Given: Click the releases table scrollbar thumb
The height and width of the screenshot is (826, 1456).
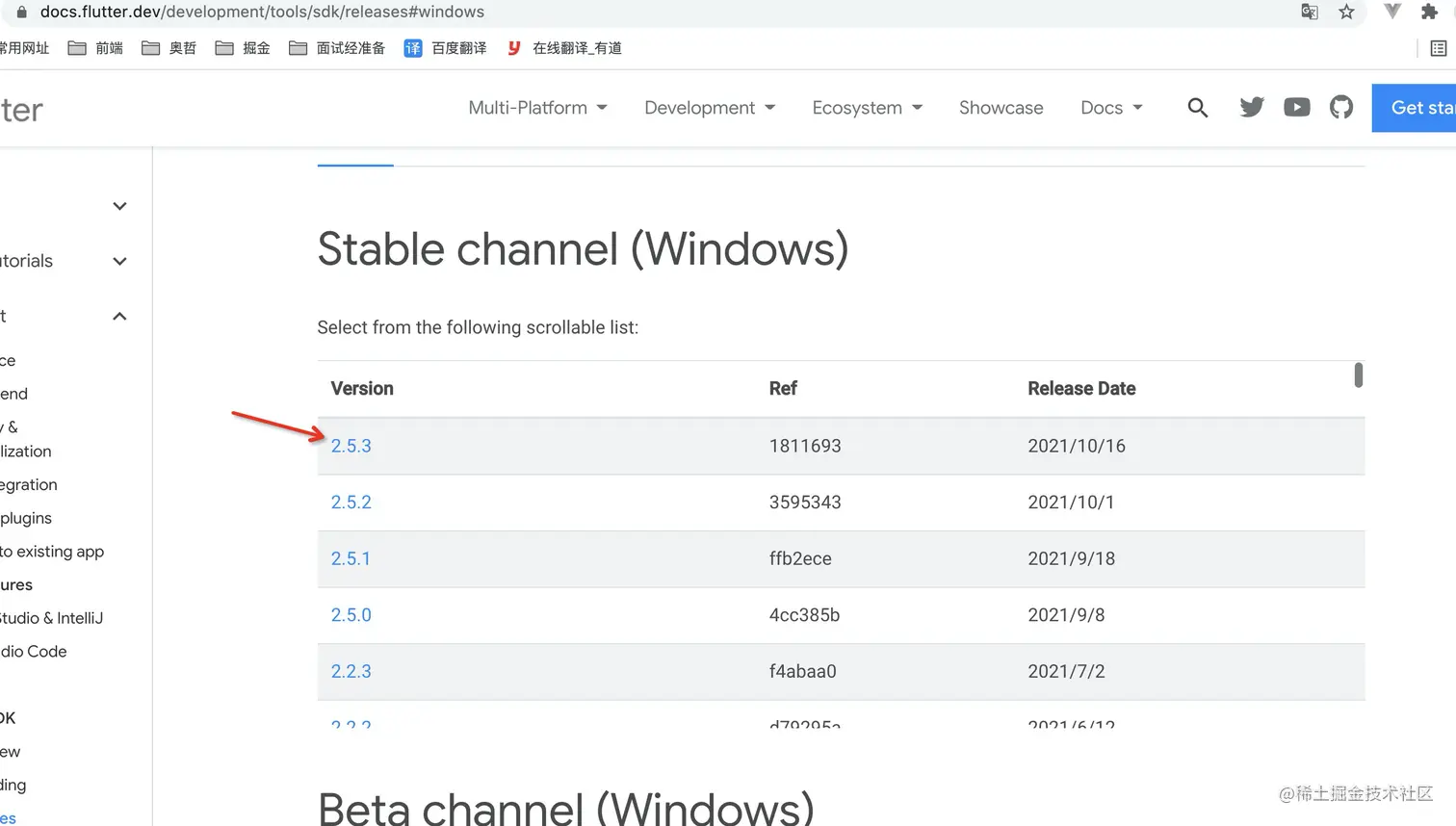Looking at the screenshot, I should [1358, 374].
